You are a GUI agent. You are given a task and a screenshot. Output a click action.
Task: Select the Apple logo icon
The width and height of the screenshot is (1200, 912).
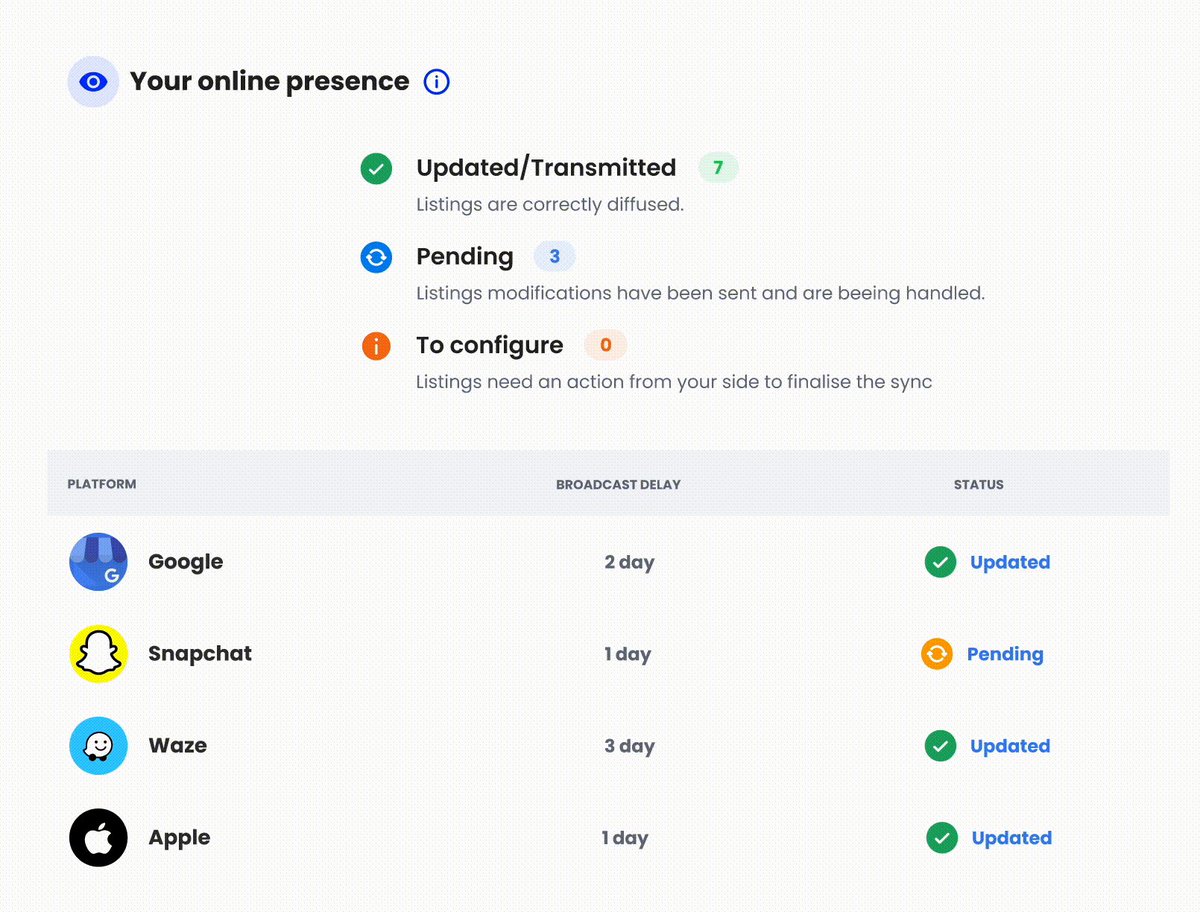98,838
